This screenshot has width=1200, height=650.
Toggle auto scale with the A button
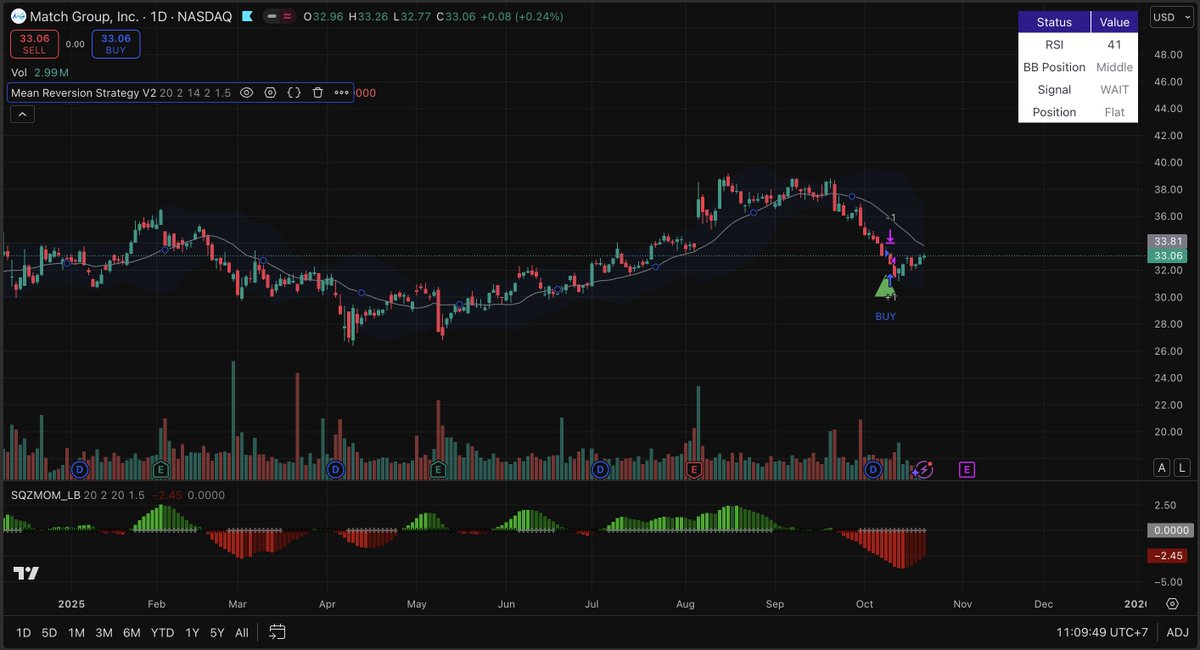(x=1161, y=467)
